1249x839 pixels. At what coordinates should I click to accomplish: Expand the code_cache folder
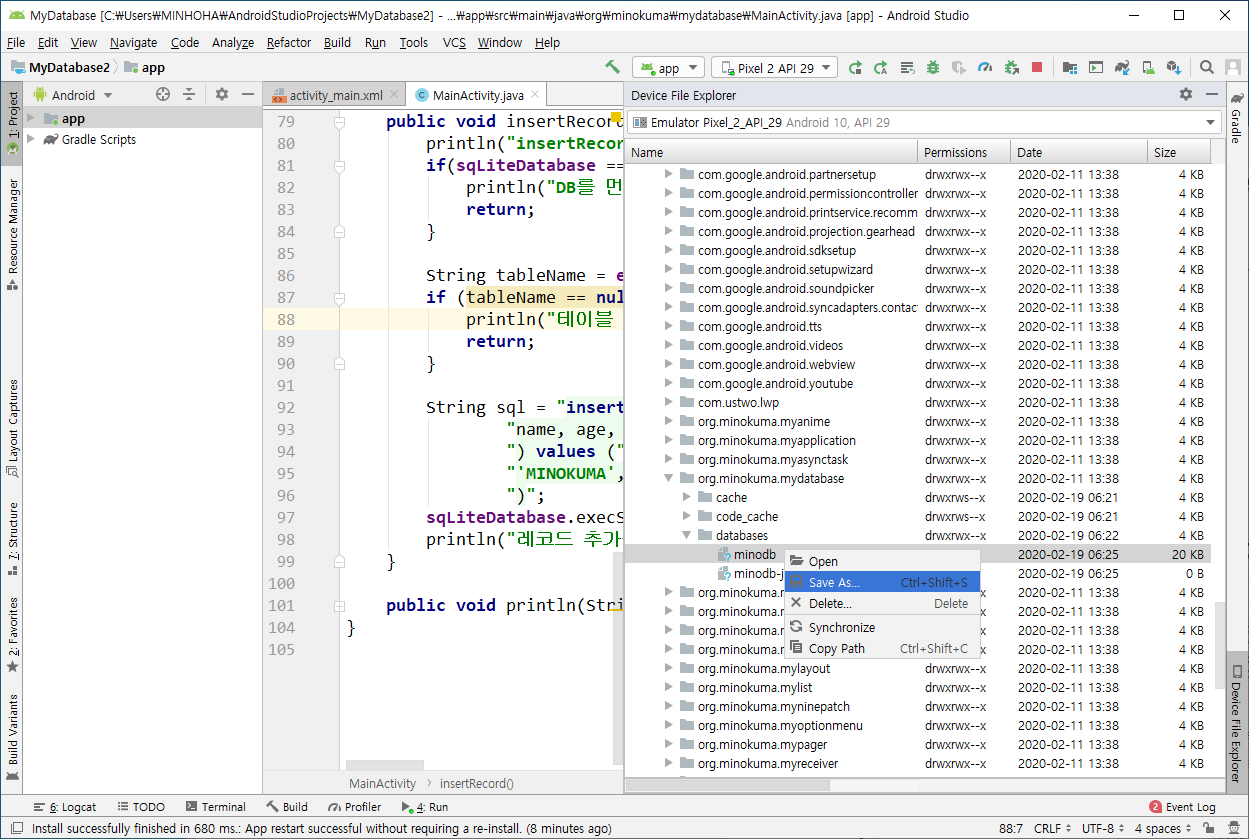688,516
